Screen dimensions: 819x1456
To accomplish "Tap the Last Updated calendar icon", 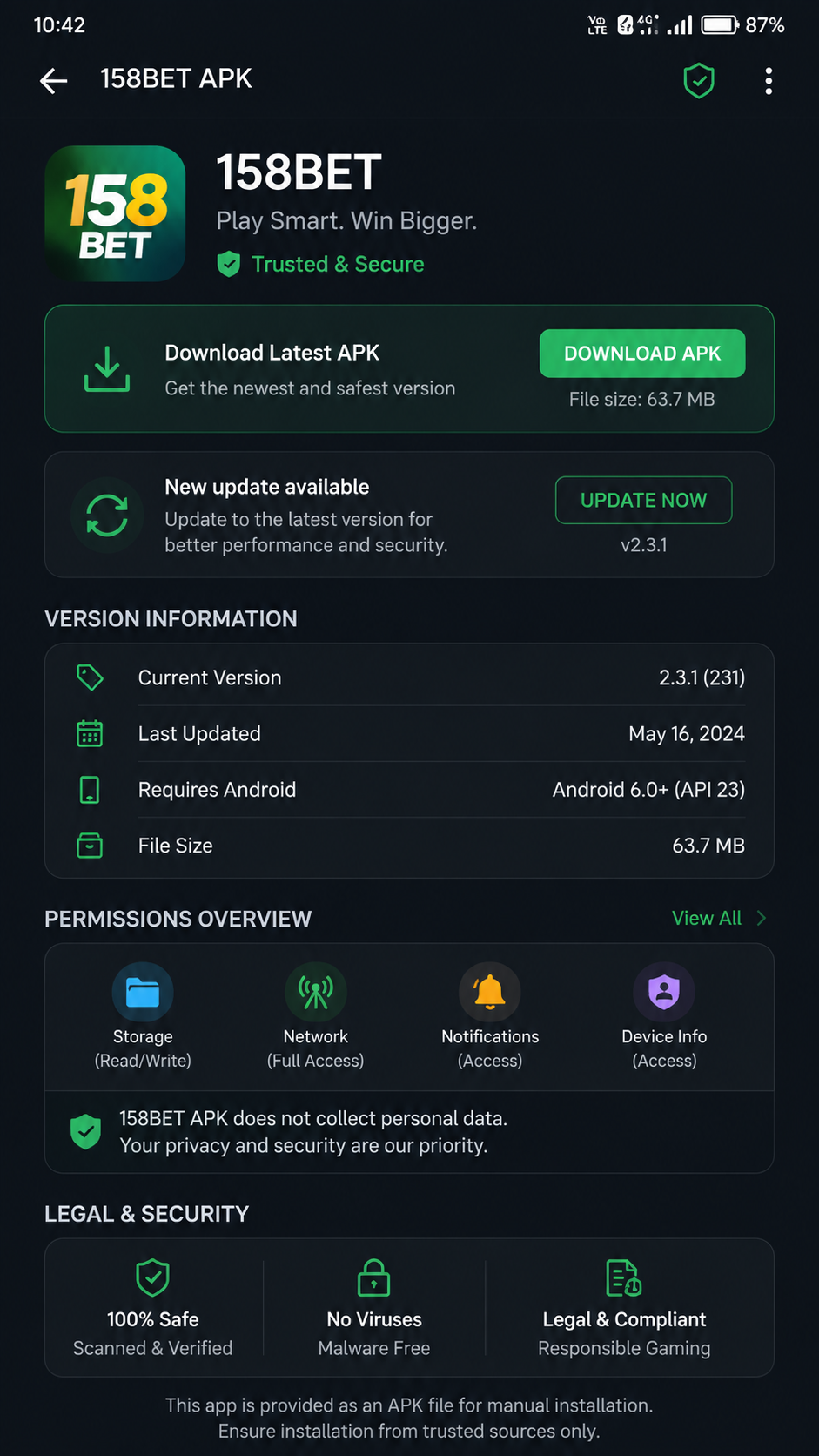I will point(90,733).
